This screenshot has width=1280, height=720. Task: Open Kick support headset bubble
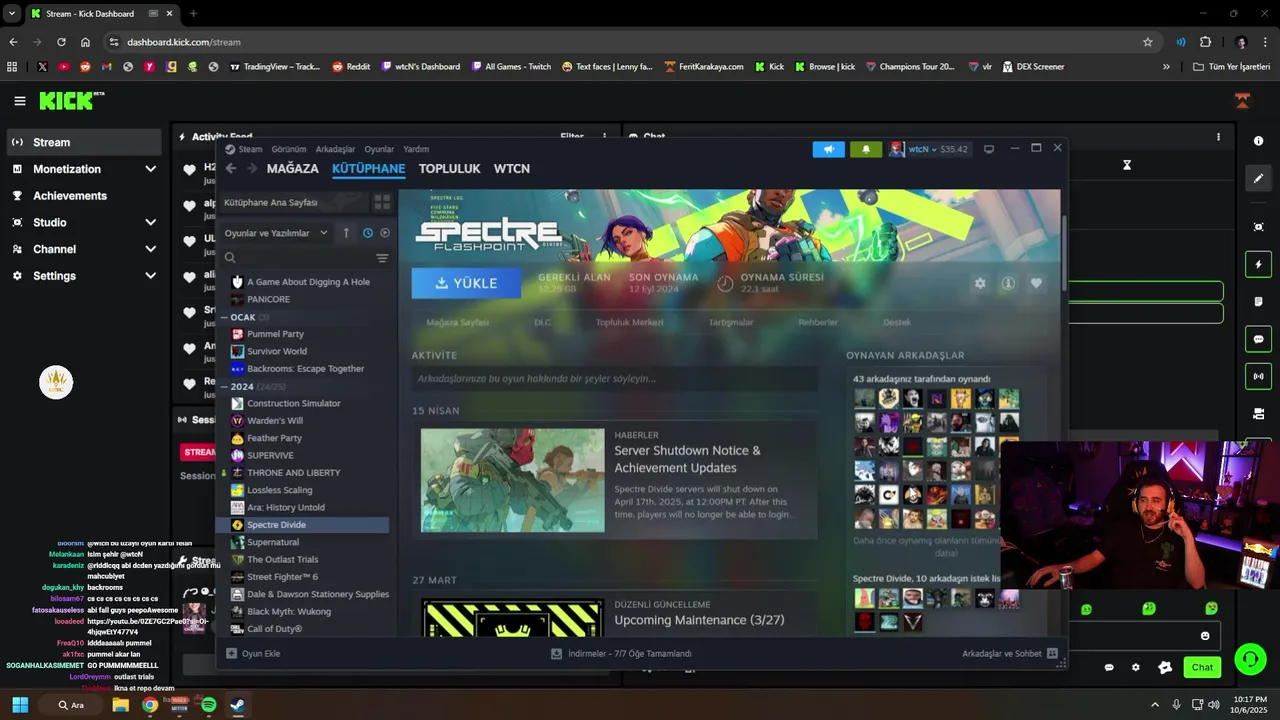(x=1250, y=659)
